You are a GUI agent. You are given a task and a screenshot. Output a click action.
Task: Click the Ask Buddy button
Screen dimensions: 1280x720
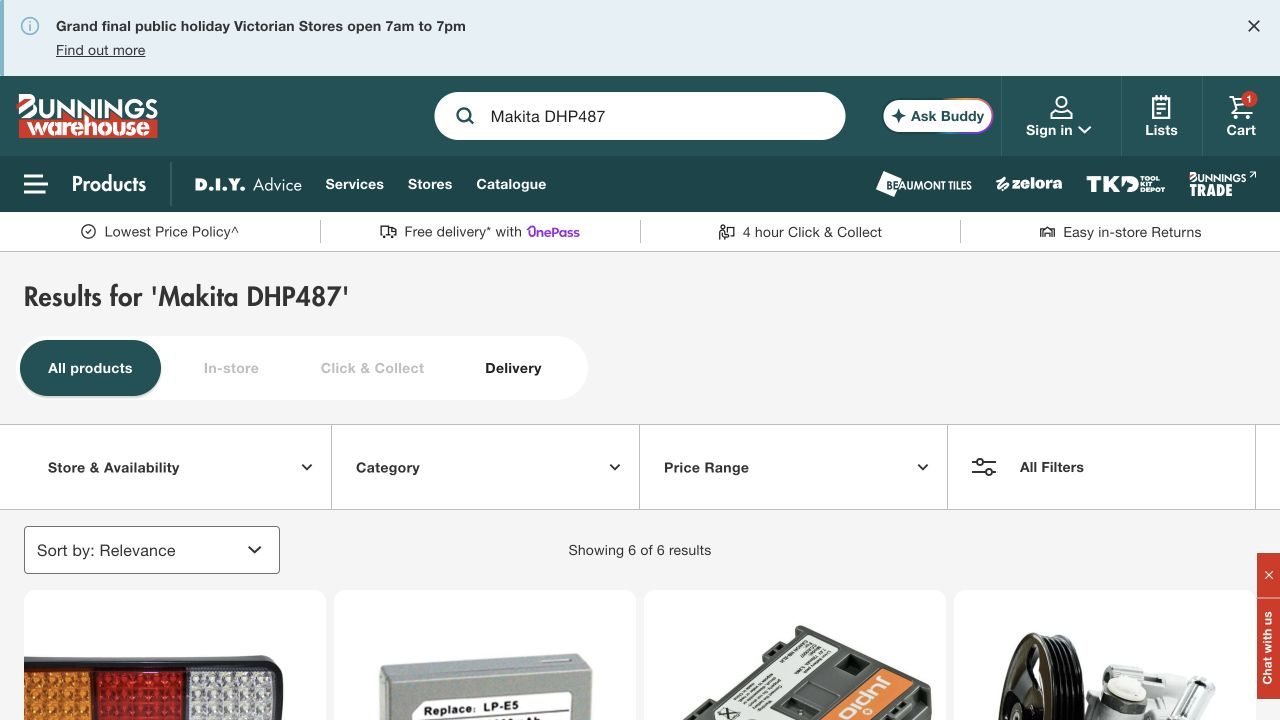click(x=938, y=116)
